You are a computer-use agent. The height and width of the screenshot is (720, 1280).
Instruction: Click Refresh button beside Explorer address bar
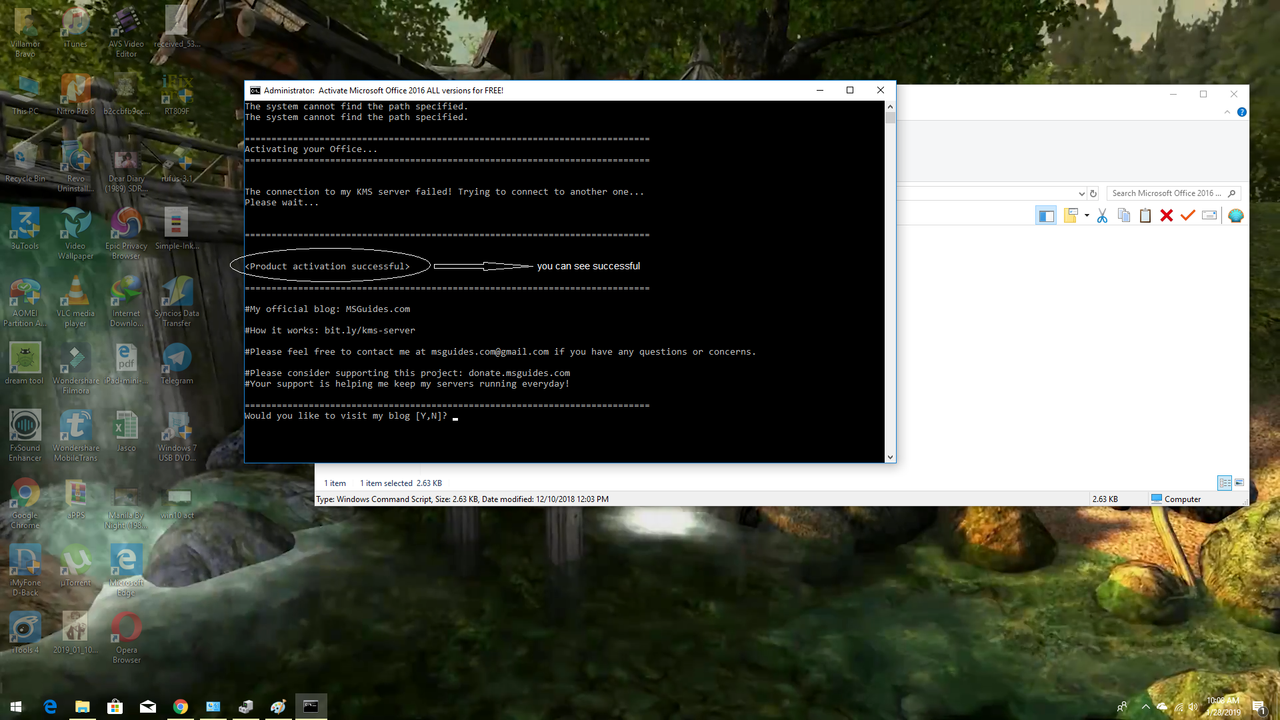tap(1094, 193)
